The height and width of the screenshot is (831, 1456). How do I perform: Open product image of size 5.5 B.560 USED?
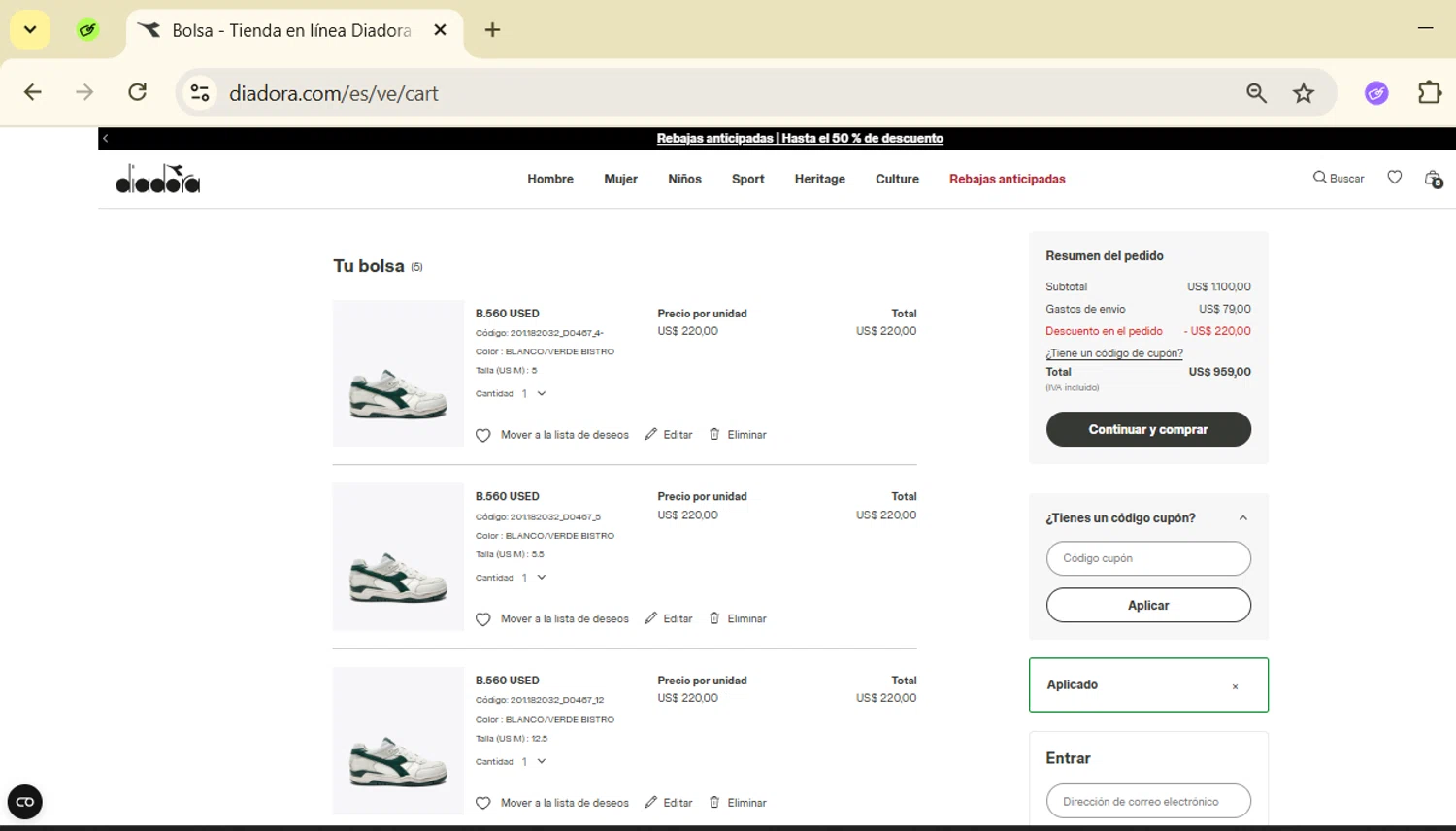(x=398, y=557)
